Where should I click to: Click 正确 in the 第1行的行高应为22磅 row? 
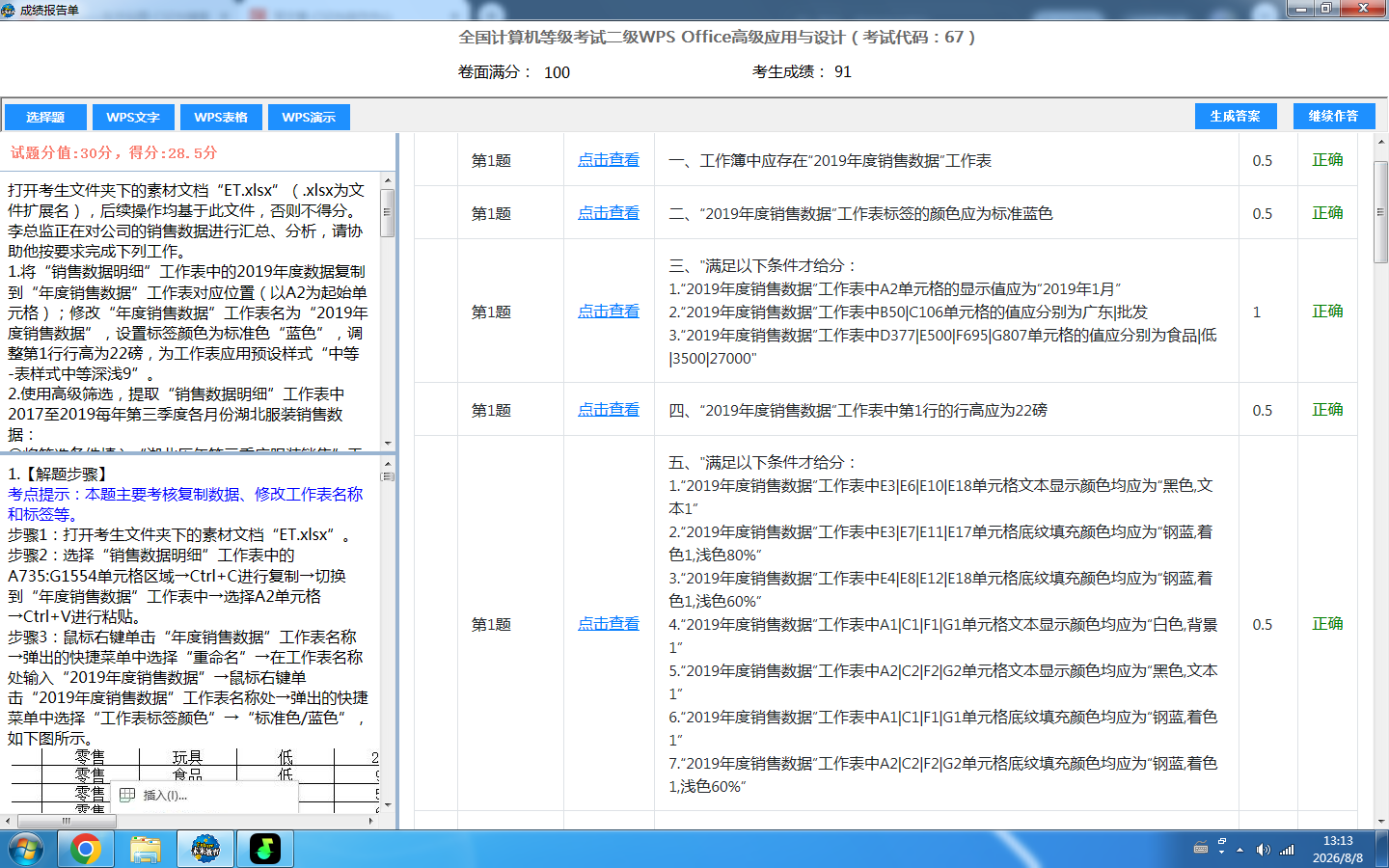[1327, 410]
